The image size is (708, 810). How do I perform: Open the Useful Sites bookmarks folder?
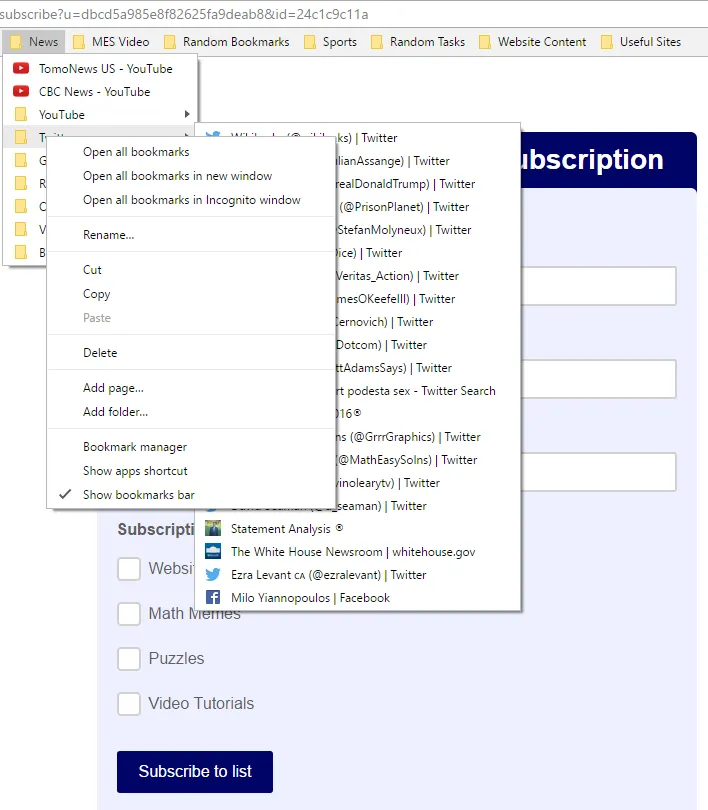pos(641,42)
